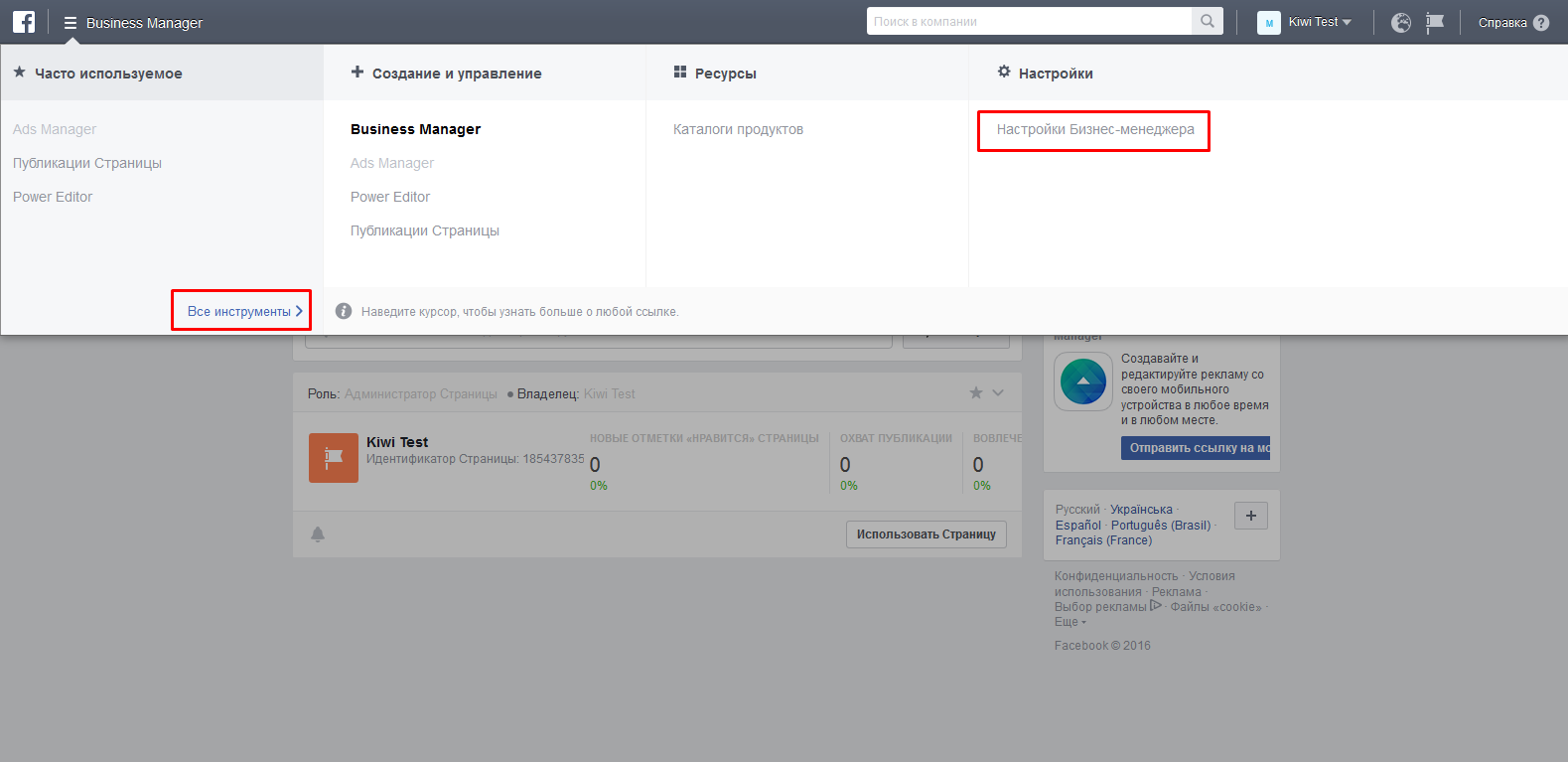Open the Конфиденциальность footer link
1568x762 pixels.
point(1116,576)
